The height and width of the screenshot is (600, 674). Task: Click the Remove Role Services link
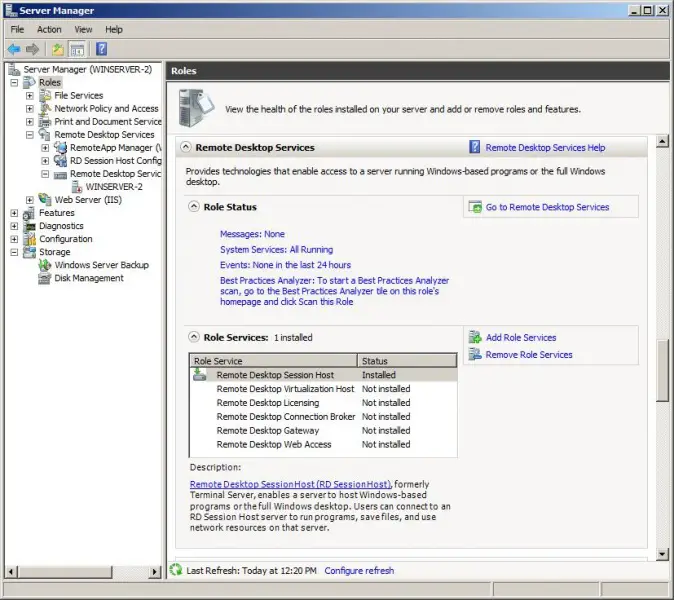pos(529,355)
